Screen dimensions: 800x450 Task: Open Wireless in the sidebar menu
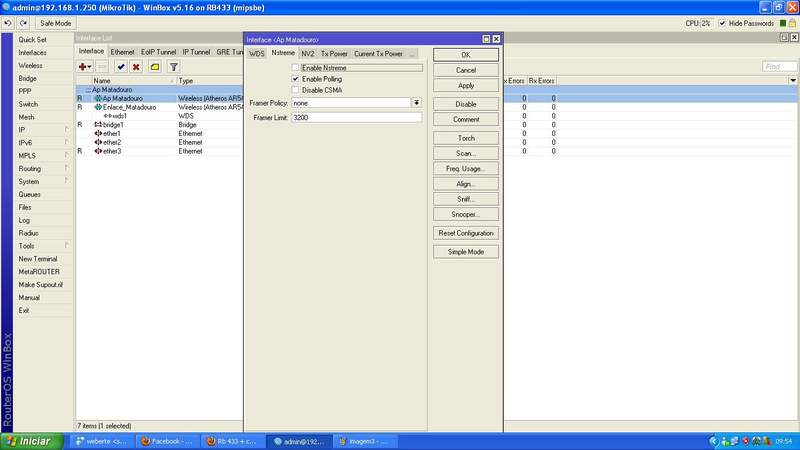(x=31, y=66)
